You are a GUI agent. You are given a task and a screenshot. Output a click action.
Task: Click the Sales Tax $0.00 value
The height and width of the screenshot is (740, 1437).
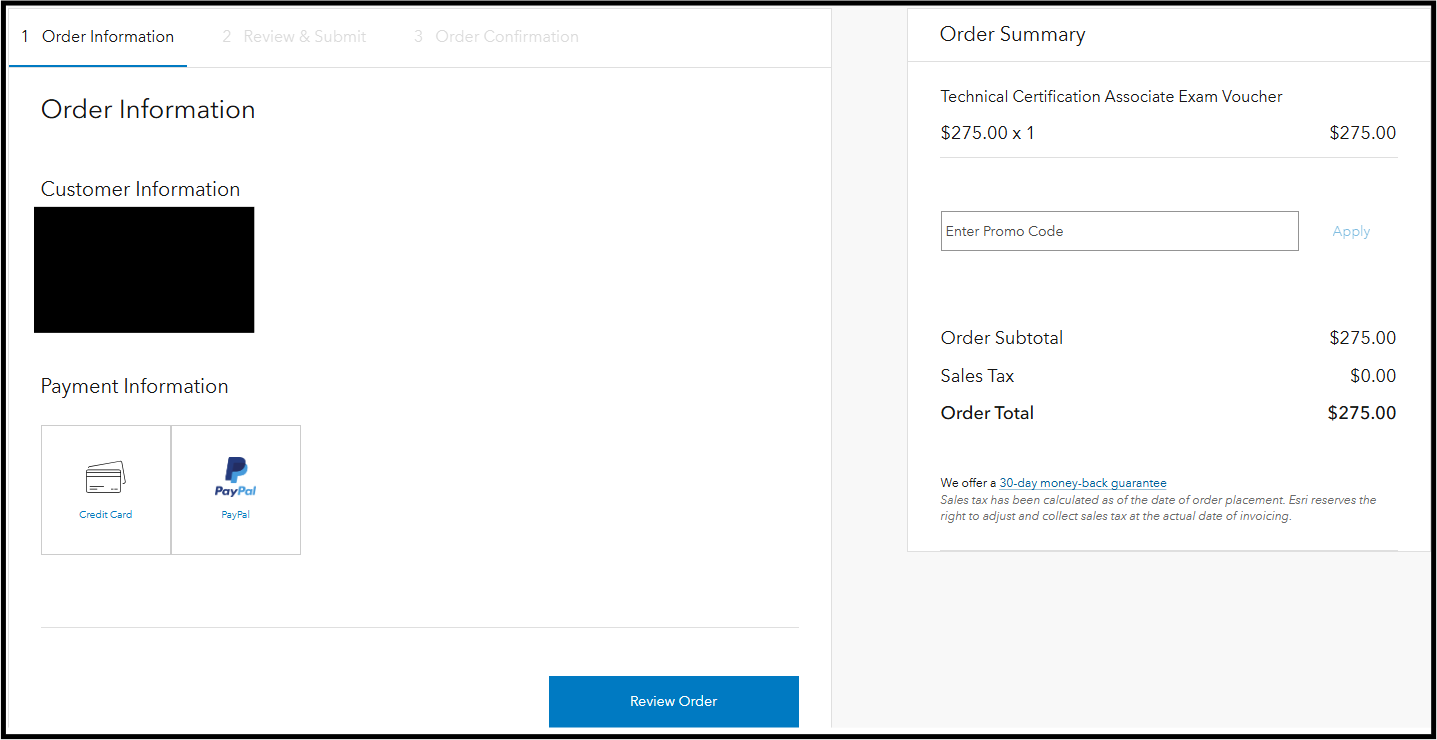pos(1372,376)
